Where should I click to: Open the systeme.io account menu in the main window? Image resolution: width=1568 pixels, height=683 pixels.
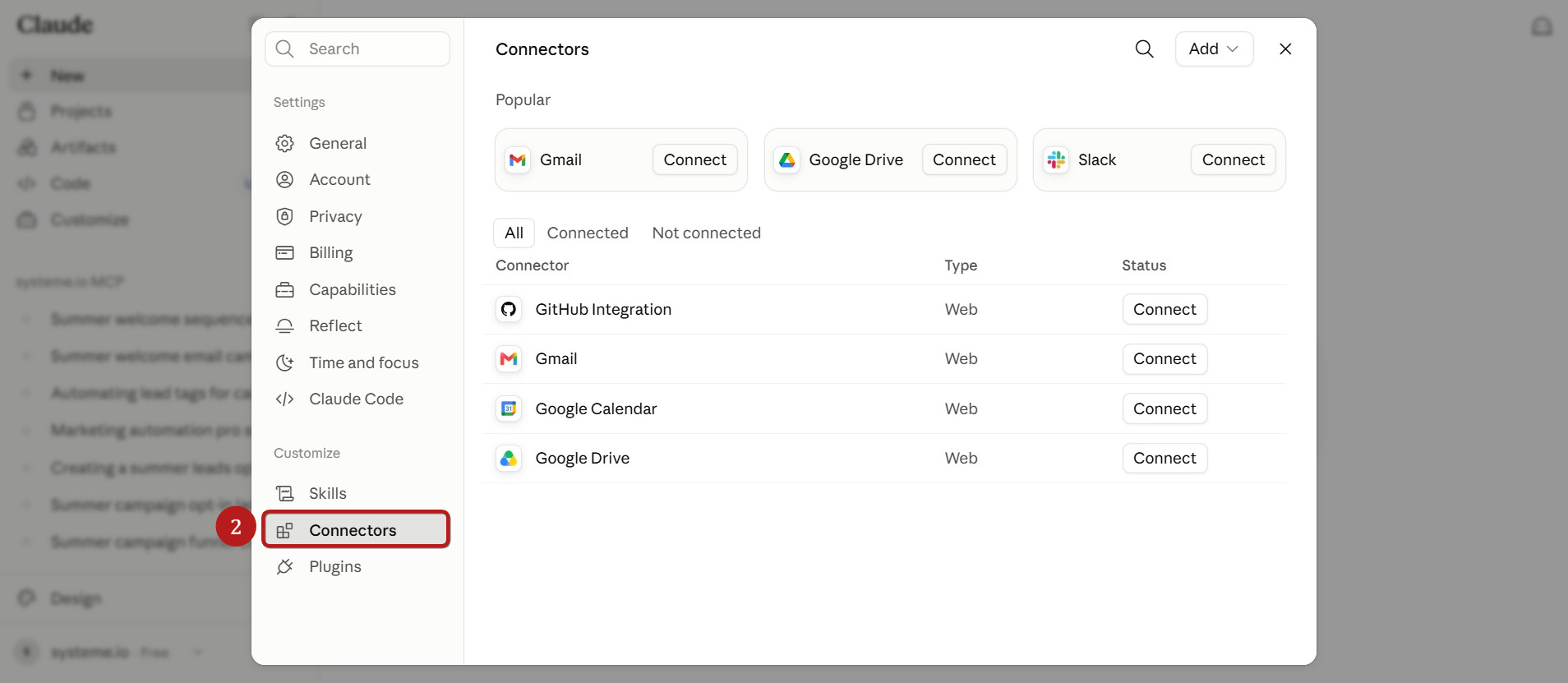click(110, 653)
